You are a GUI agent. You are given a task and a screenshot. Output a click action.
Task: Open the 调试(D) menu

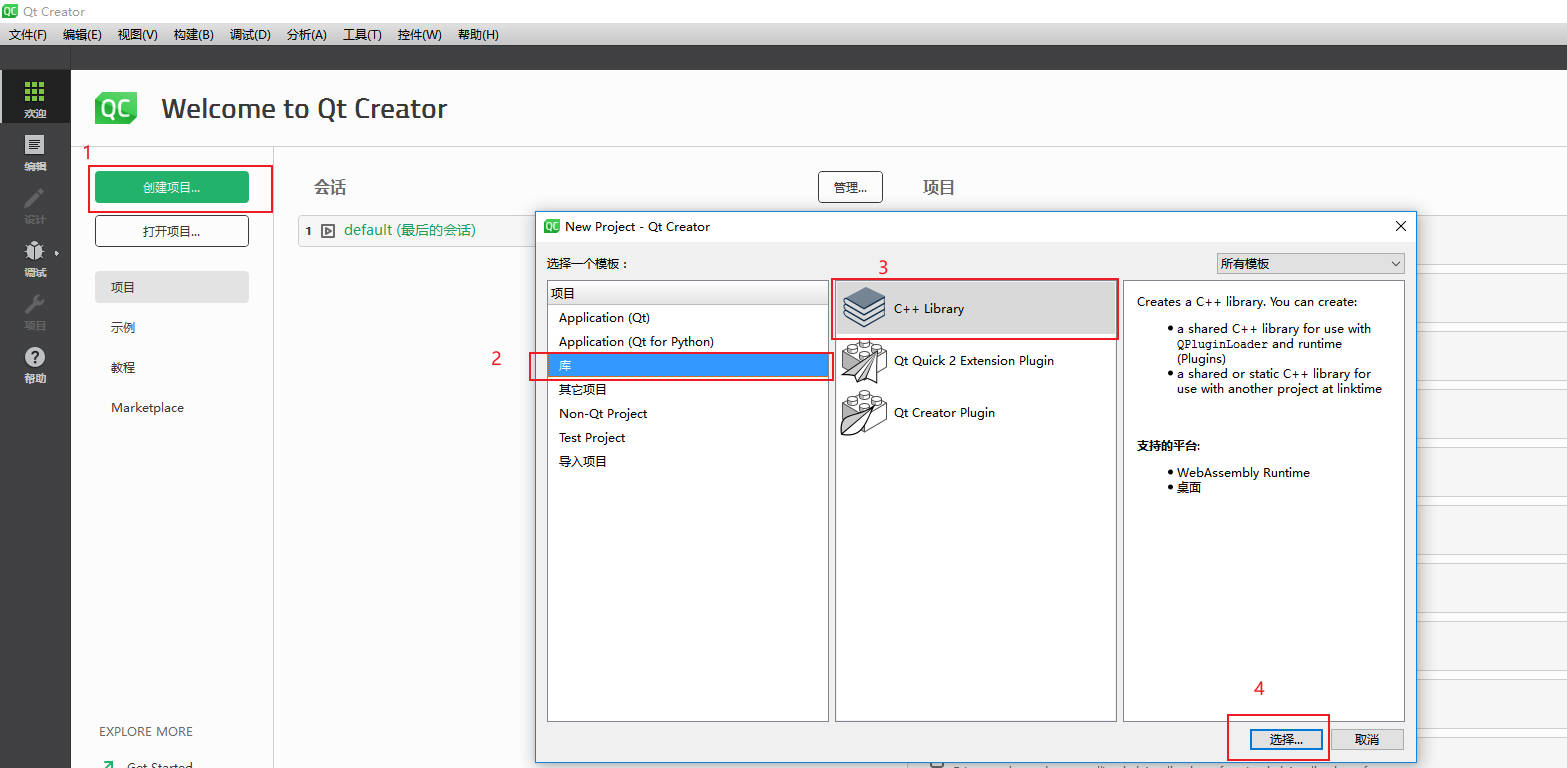[250, 34]
